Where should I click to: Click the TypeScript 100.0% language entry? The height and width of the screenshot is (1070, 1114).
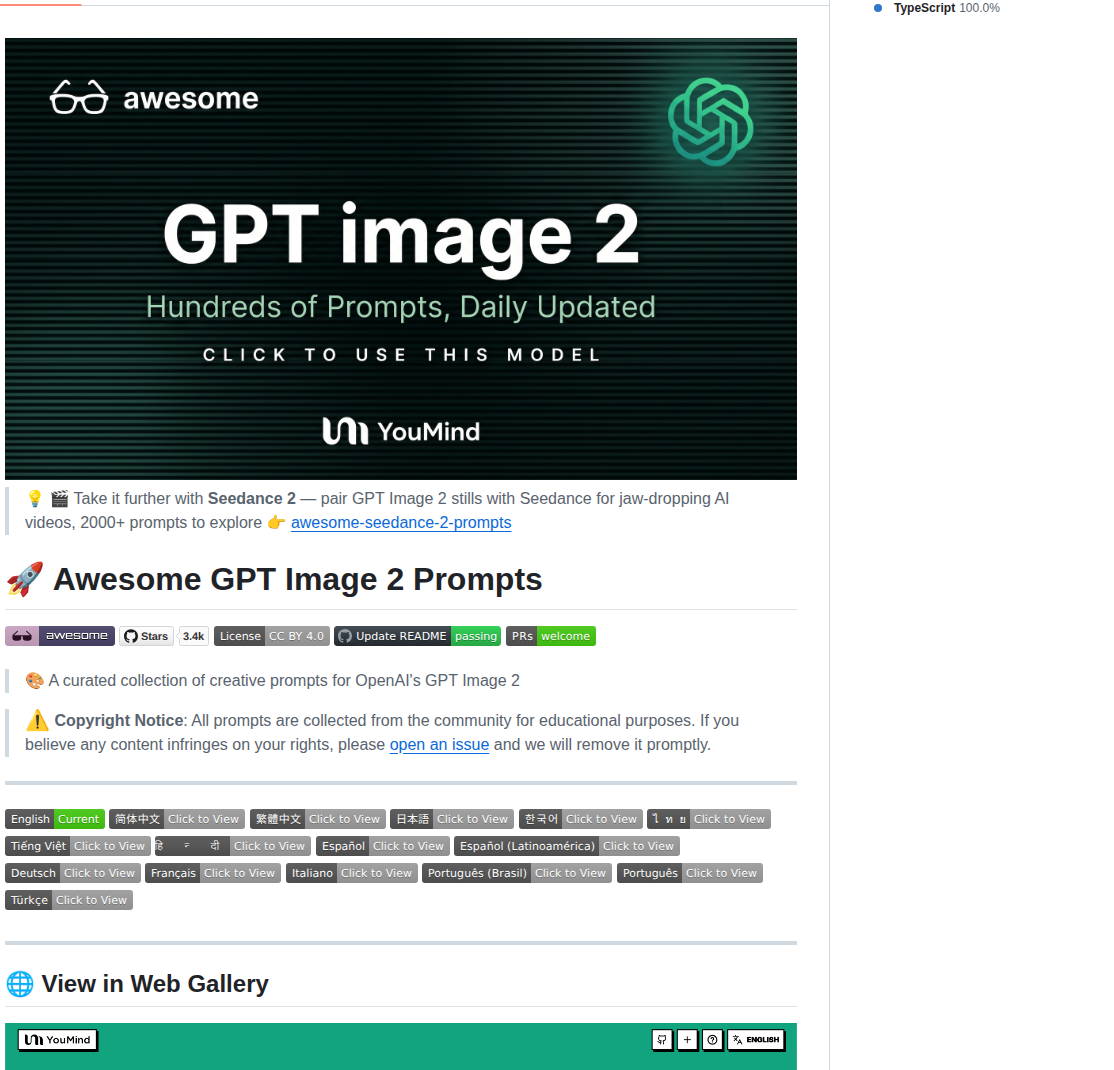[x=936, y=8]
